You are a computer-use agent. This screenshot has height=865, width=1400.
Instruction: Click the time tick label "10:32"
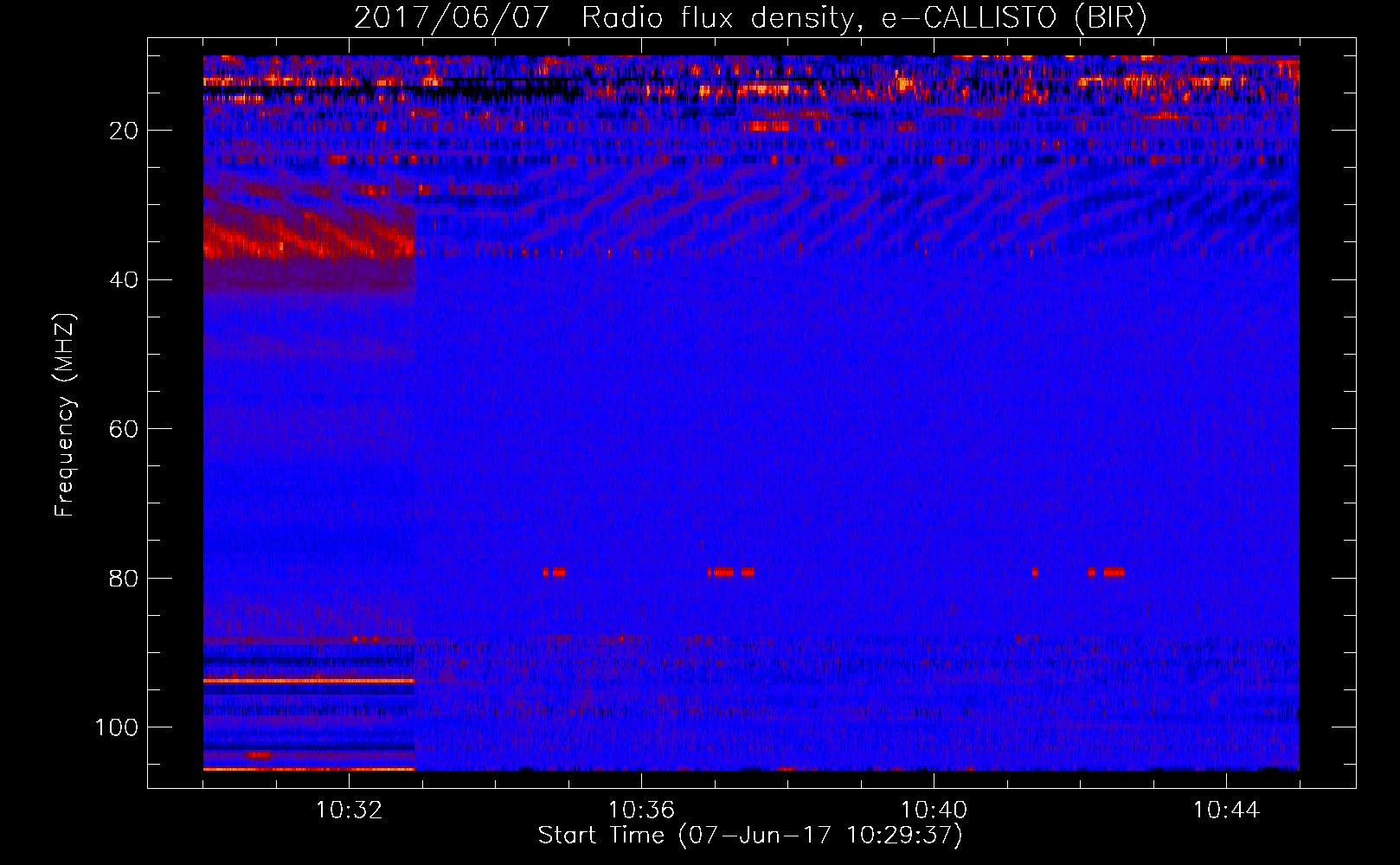(x=349, y=811)
